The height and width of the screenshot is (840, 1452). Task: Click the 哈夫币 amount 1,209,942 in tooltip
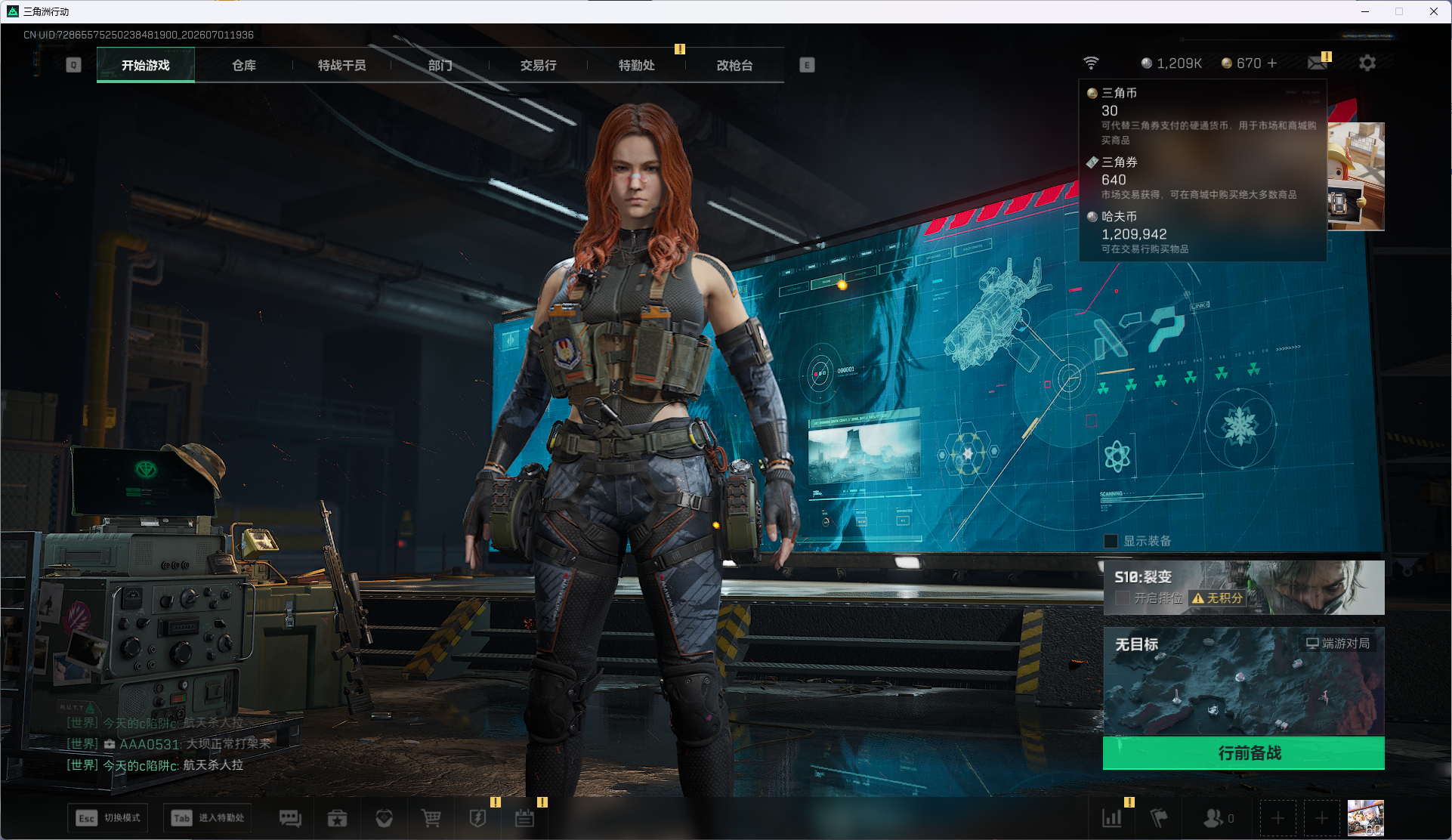(1134, 234)
